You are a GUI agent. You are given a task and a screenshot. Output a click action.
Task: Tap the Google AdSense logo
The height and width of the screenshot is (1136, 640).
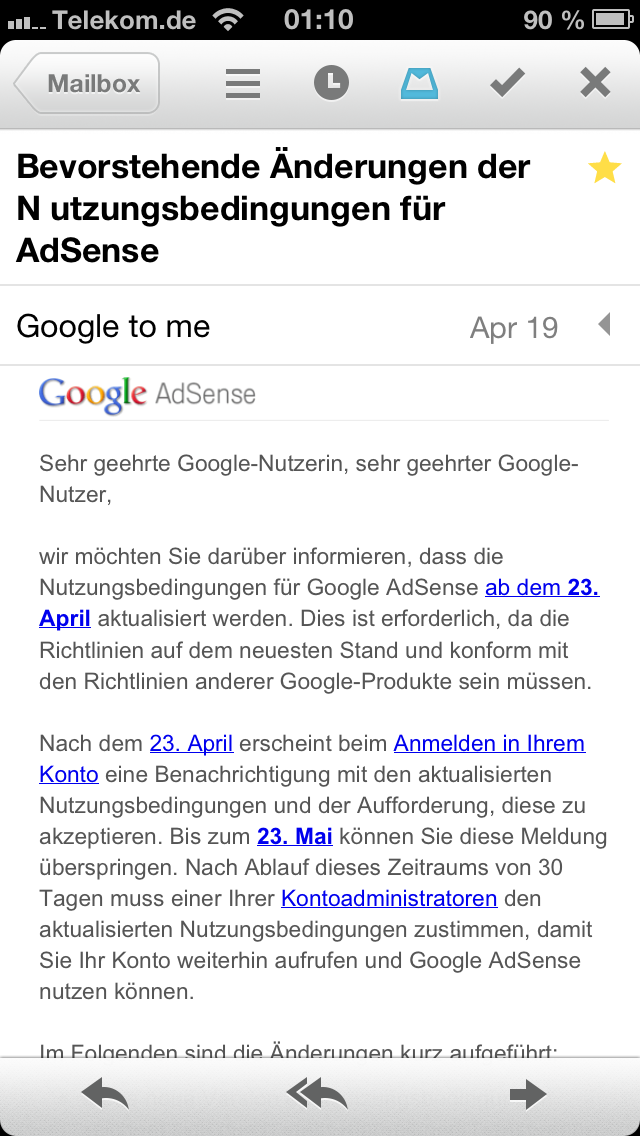[x=148, y=394]
